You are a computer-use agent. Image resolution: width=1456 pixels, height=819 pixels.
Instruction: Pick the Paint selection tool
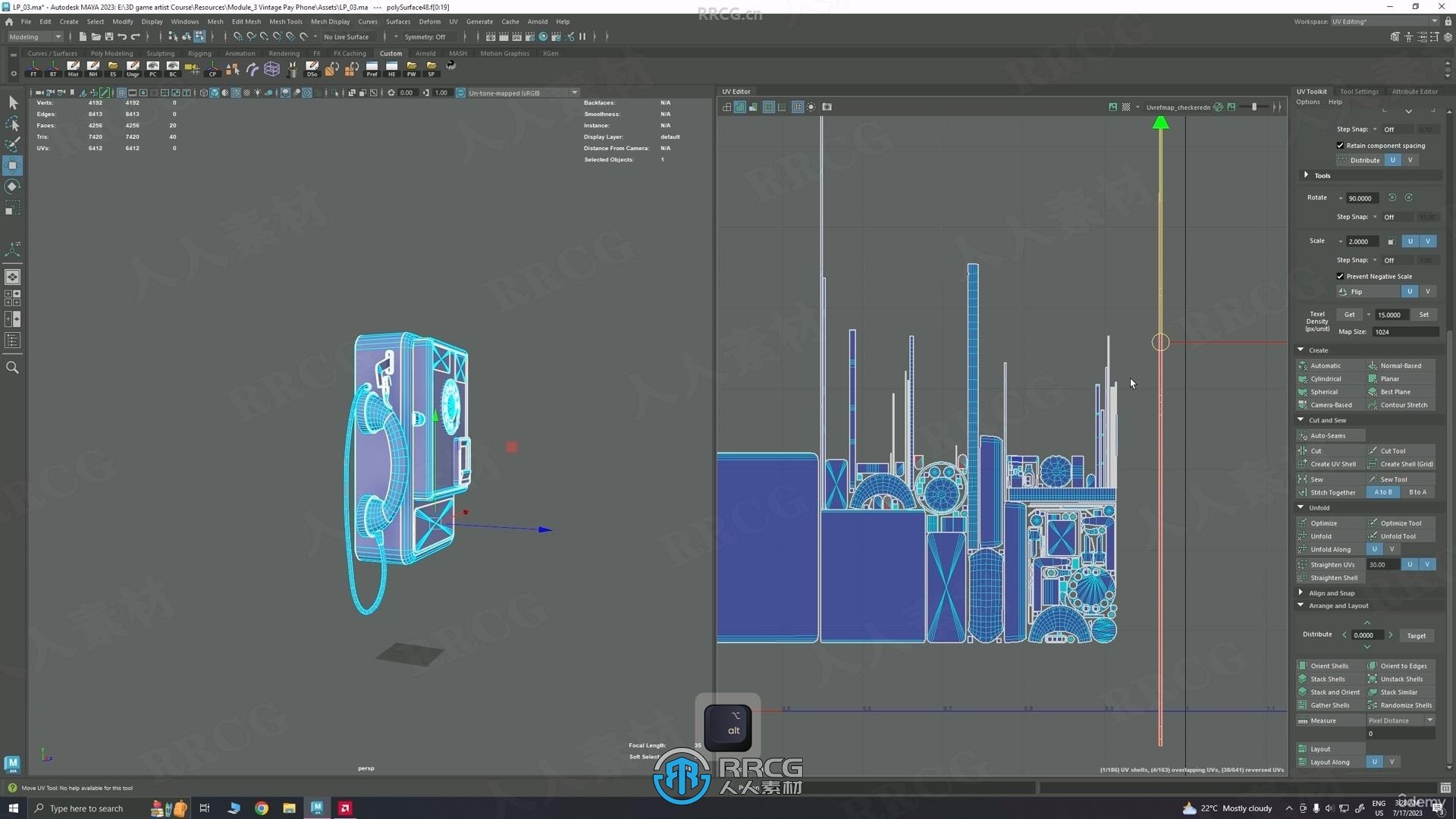pyautogui.click(x=13, y=145)
